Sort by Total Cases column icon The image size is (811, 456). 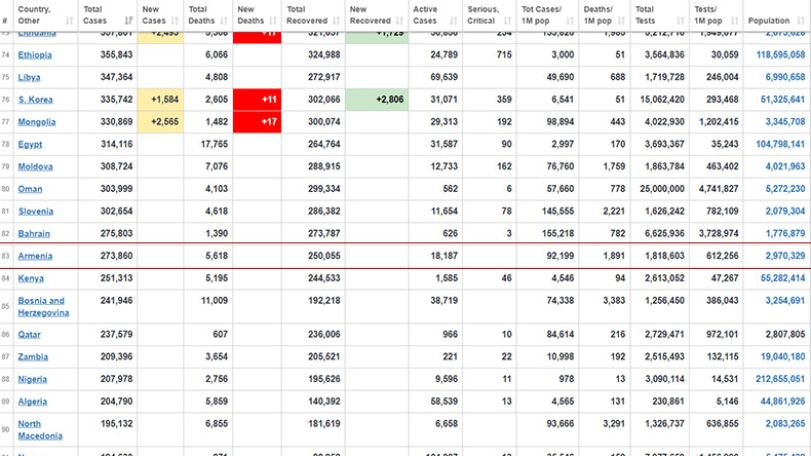click(x=129, y=21)
